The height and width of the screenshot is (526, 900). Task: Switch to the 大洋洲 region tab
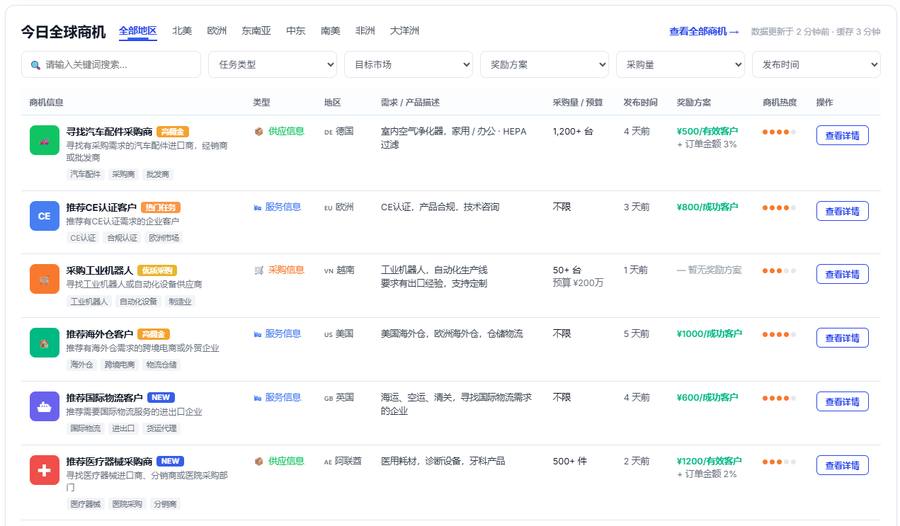coord(405,31)
